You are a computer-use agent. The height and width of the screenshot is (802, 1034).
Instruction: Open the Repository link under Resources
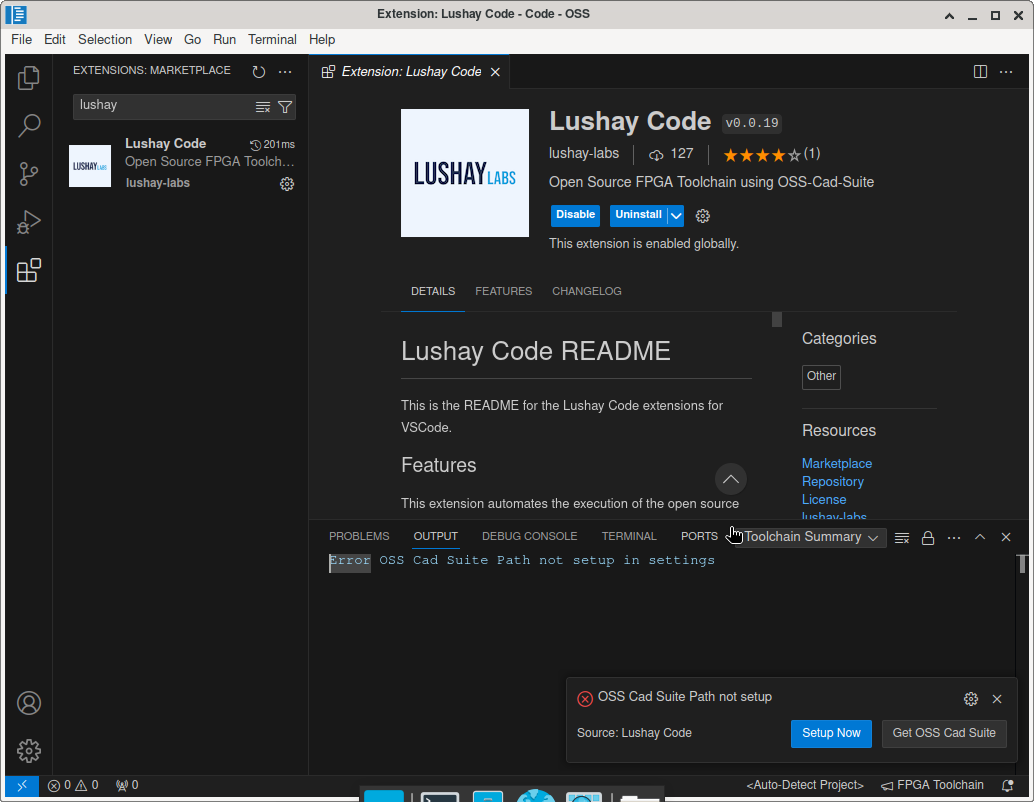pyautogui.click(x=832, y=481)
